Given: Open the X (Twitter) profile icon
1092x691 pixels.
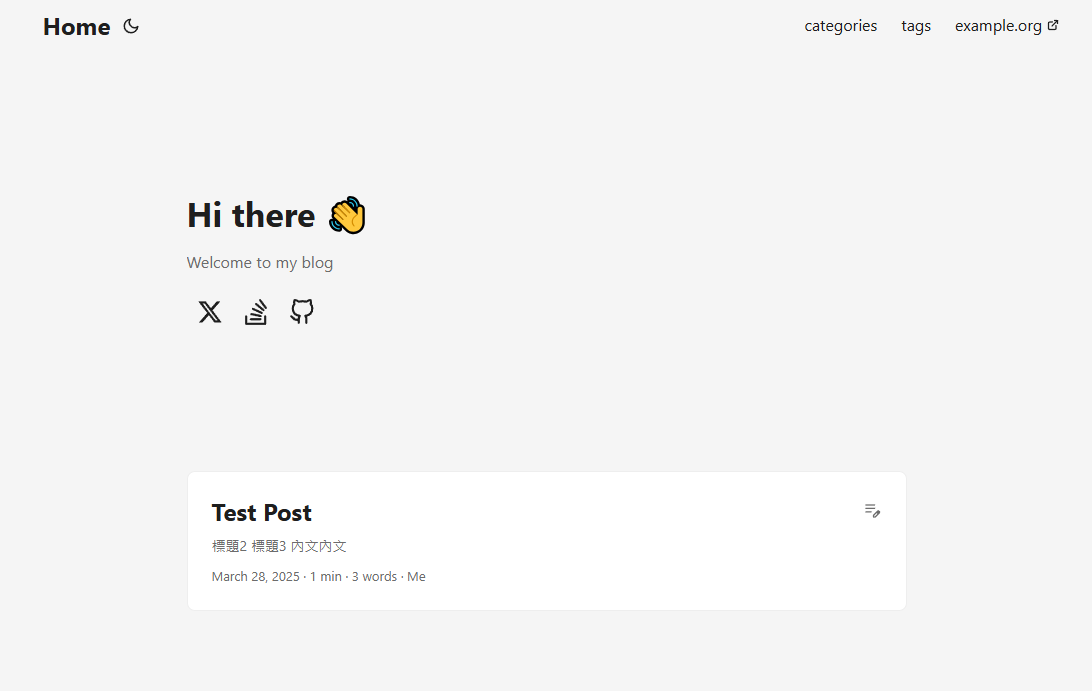Looking at the screenshot, I should coord(209,312).
